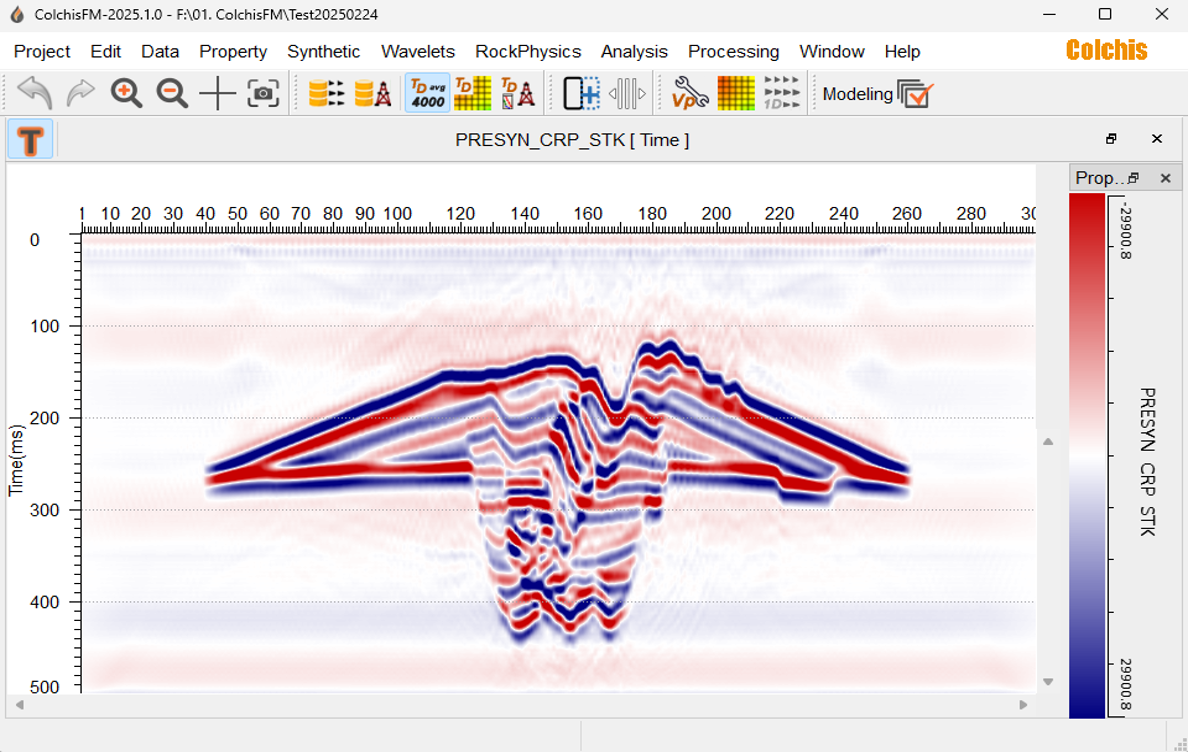Click the undo arrow icon
Viewport: 1188px width, 752px height.
(35, 93)
